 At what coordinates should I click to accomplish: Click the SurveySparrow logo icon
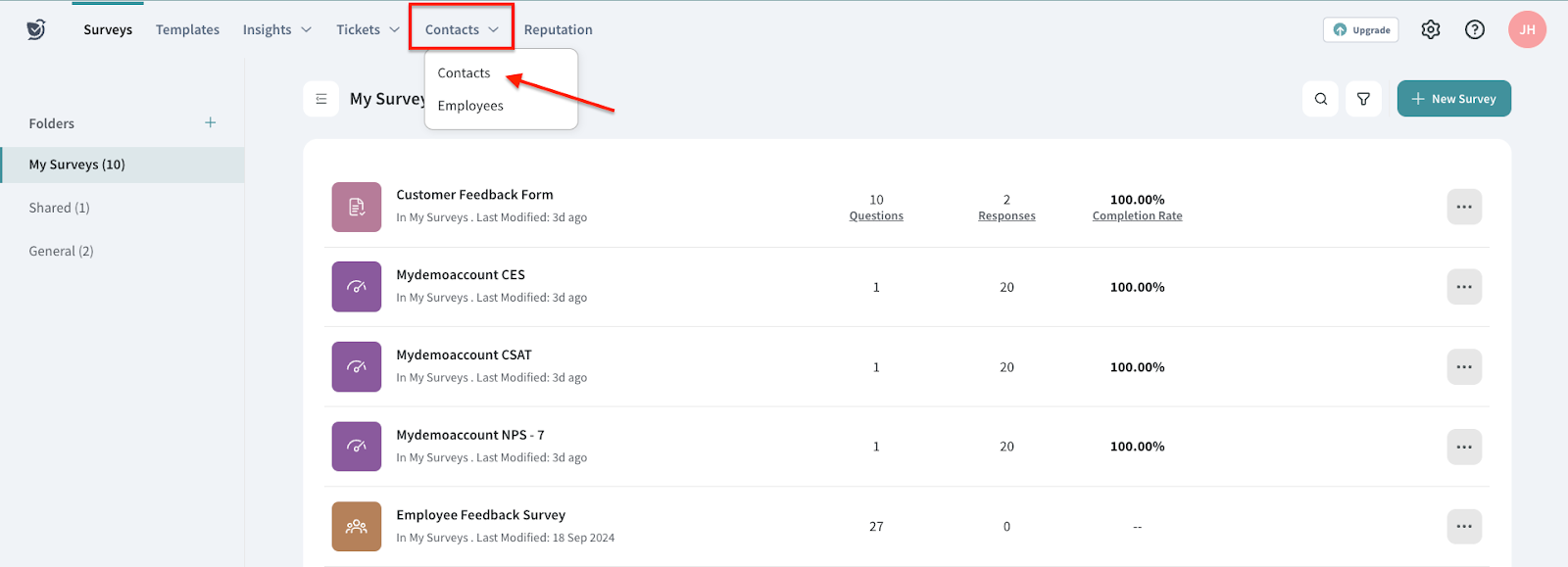[x=36, y=29]
